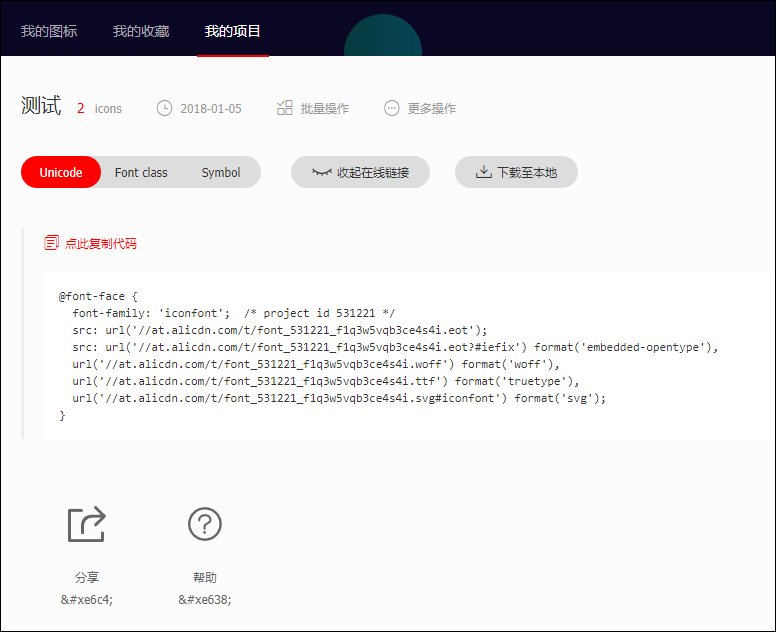Select the 我的项目 tab
The height and width of the screenshot is (632, 776).
233,31
